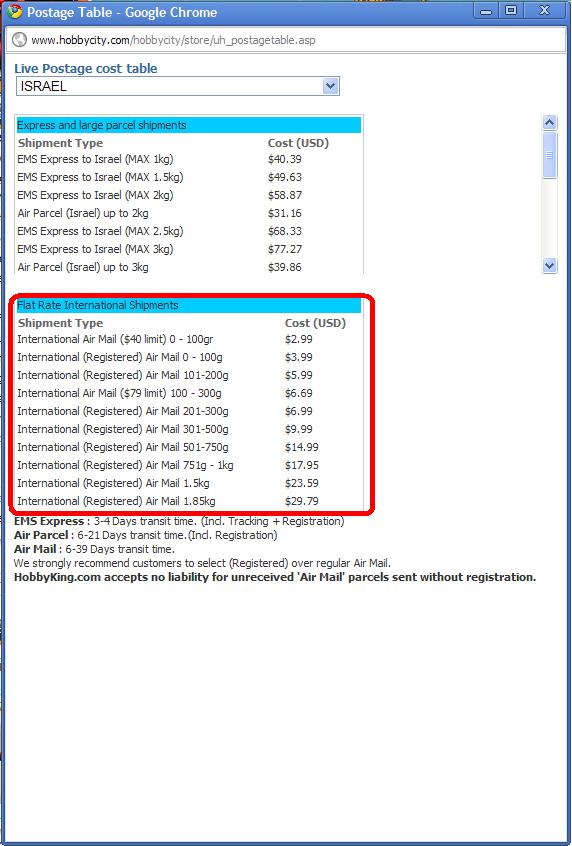The height and width of the screenshot is (846, 572).
Task: Minimize the Postage Table window
Action: 486,11
